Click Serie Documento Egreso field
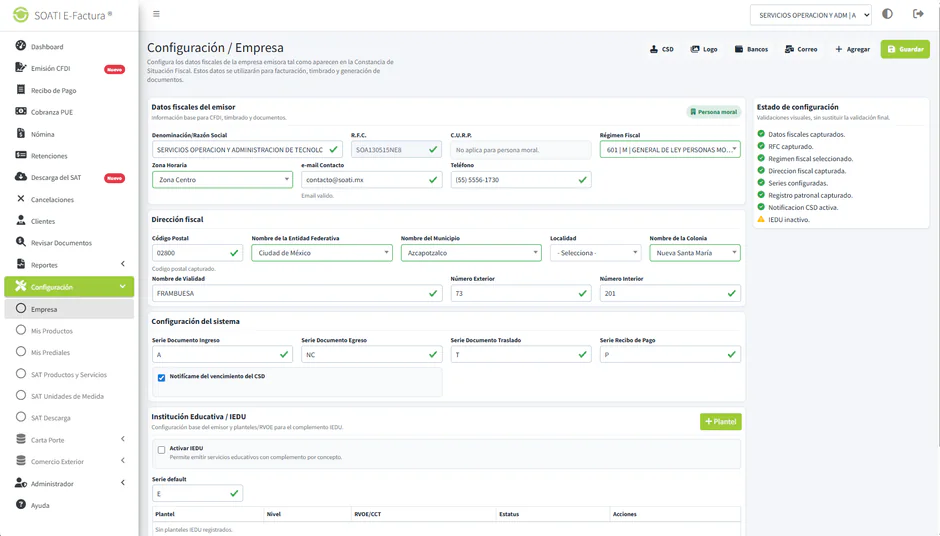Image resolution: width=940 pixels, height=536 pixels. coord(372,354)
